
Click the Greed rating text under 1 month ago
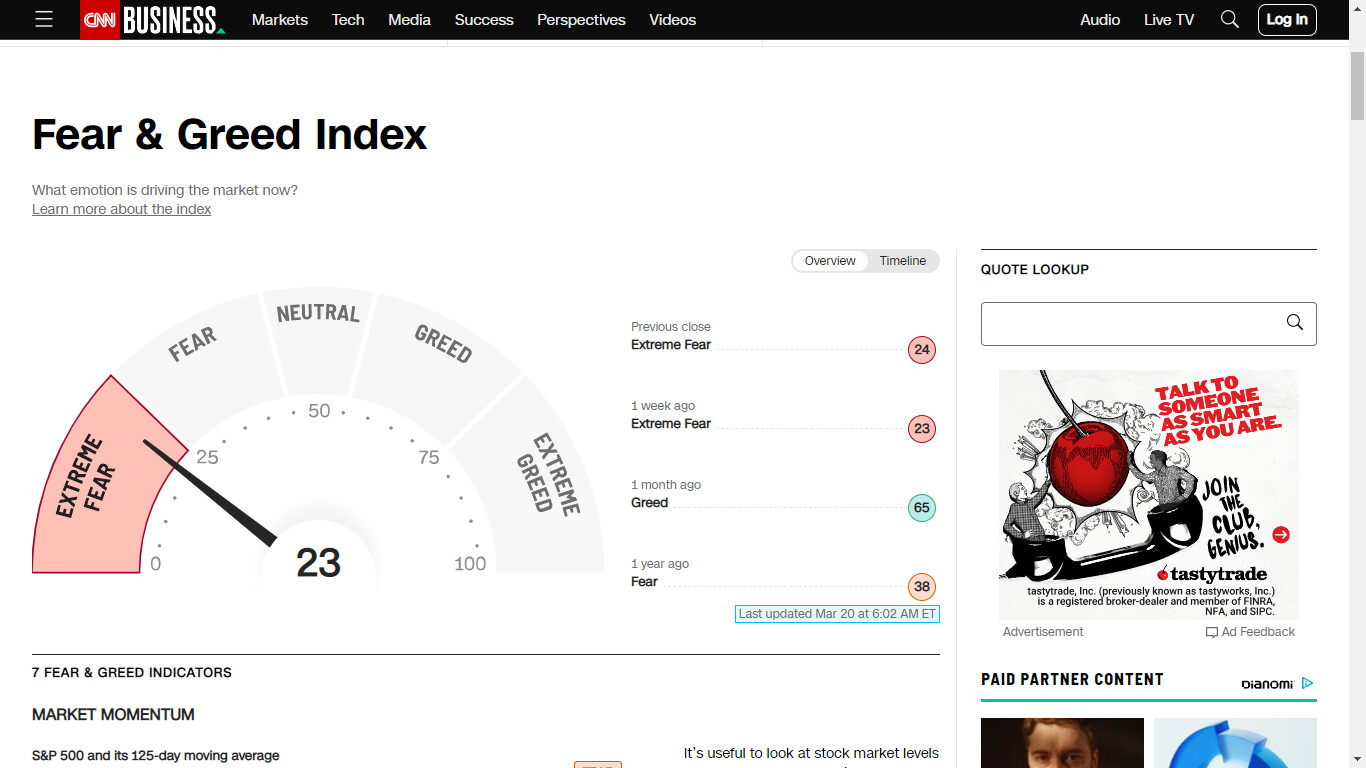pos(649,503)
